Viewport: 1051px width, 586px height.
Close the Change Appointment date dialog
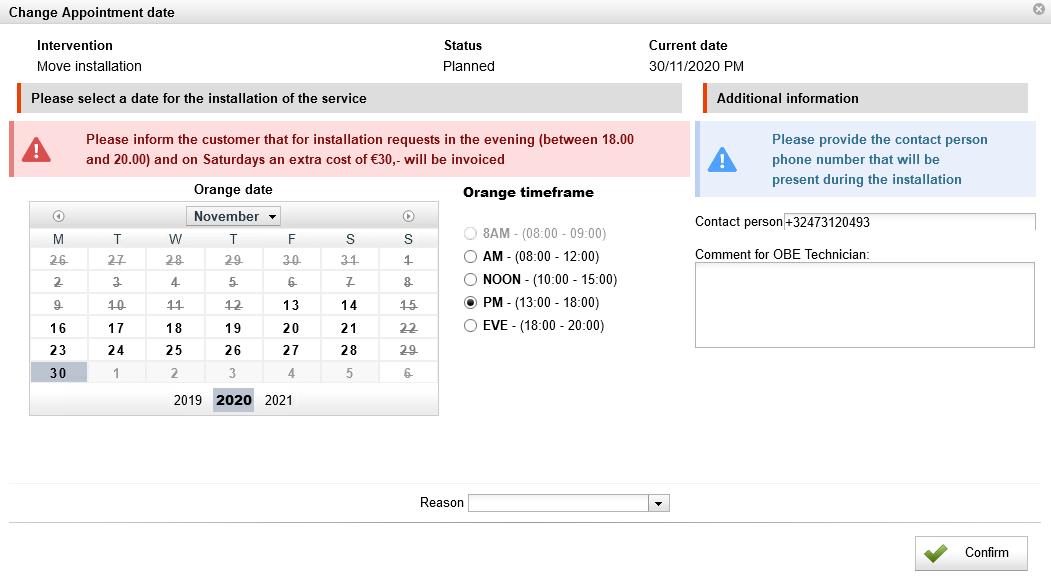[1039, 10]
